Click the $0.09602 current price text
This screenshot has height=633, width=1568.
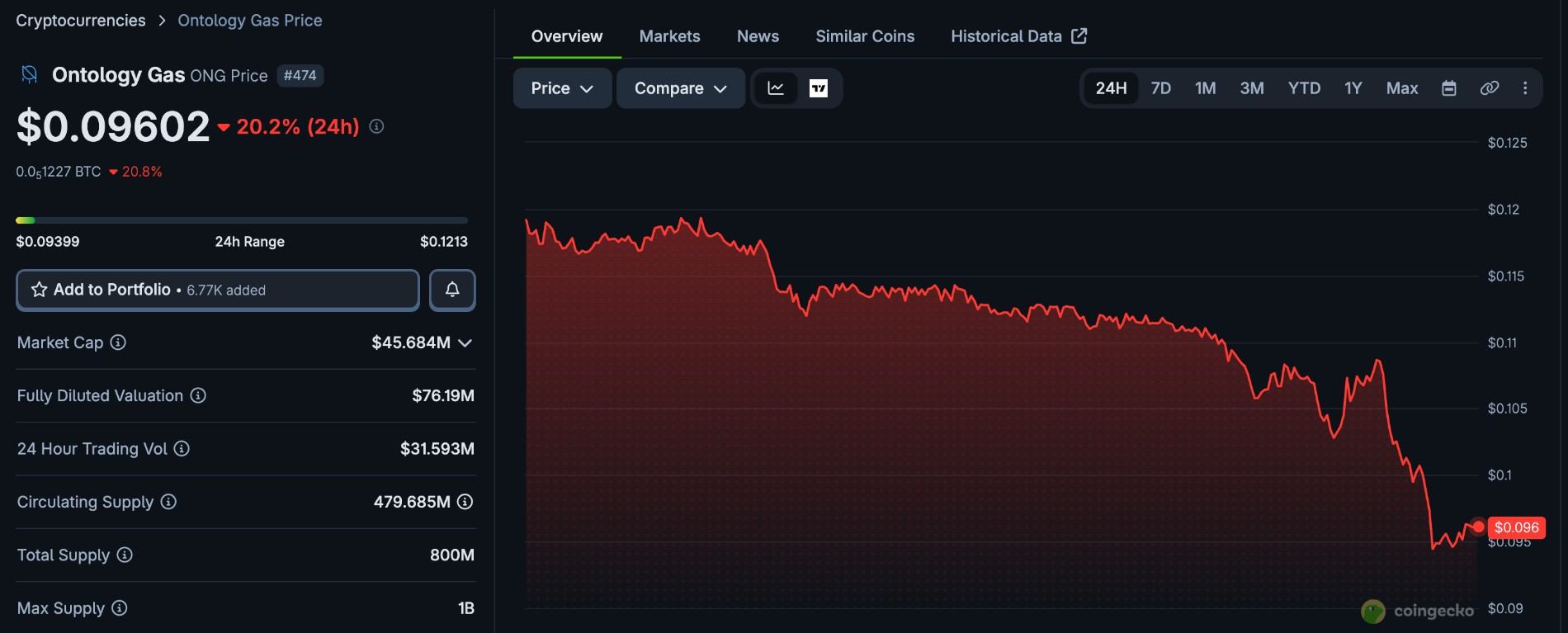click(x=113, y=126)
